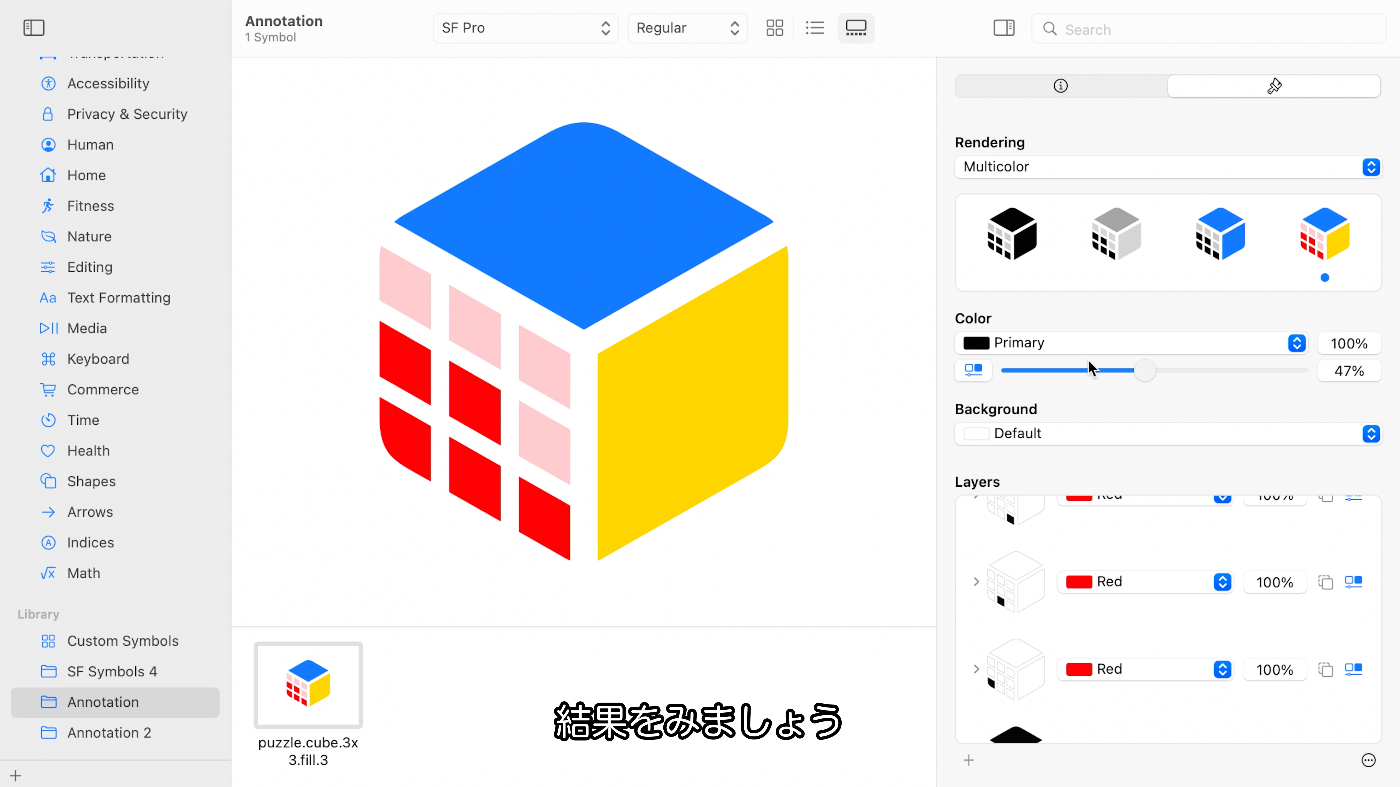The image size is (1400, 787).
Task: Select the Annotation collection
Action: (115, 702)
